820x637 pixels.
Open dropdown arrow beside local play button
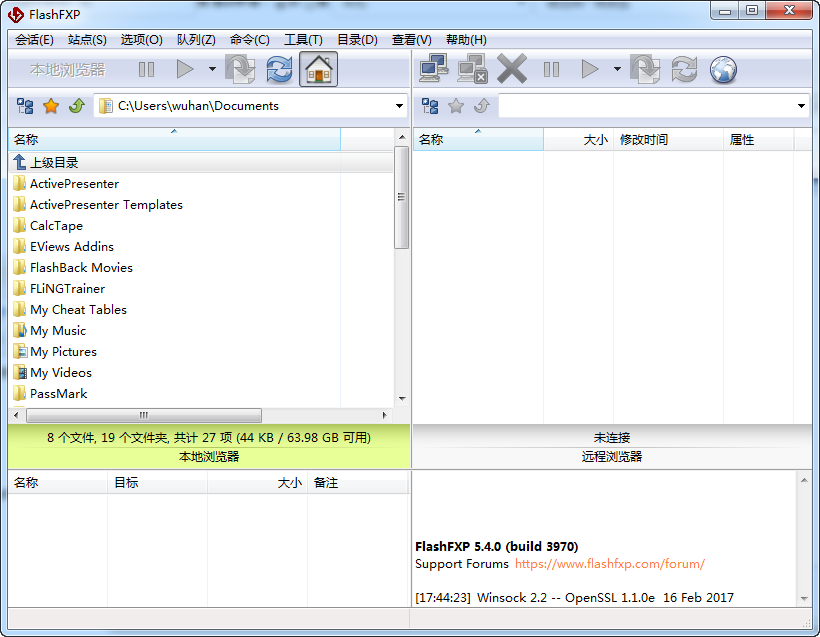point(212,69)
